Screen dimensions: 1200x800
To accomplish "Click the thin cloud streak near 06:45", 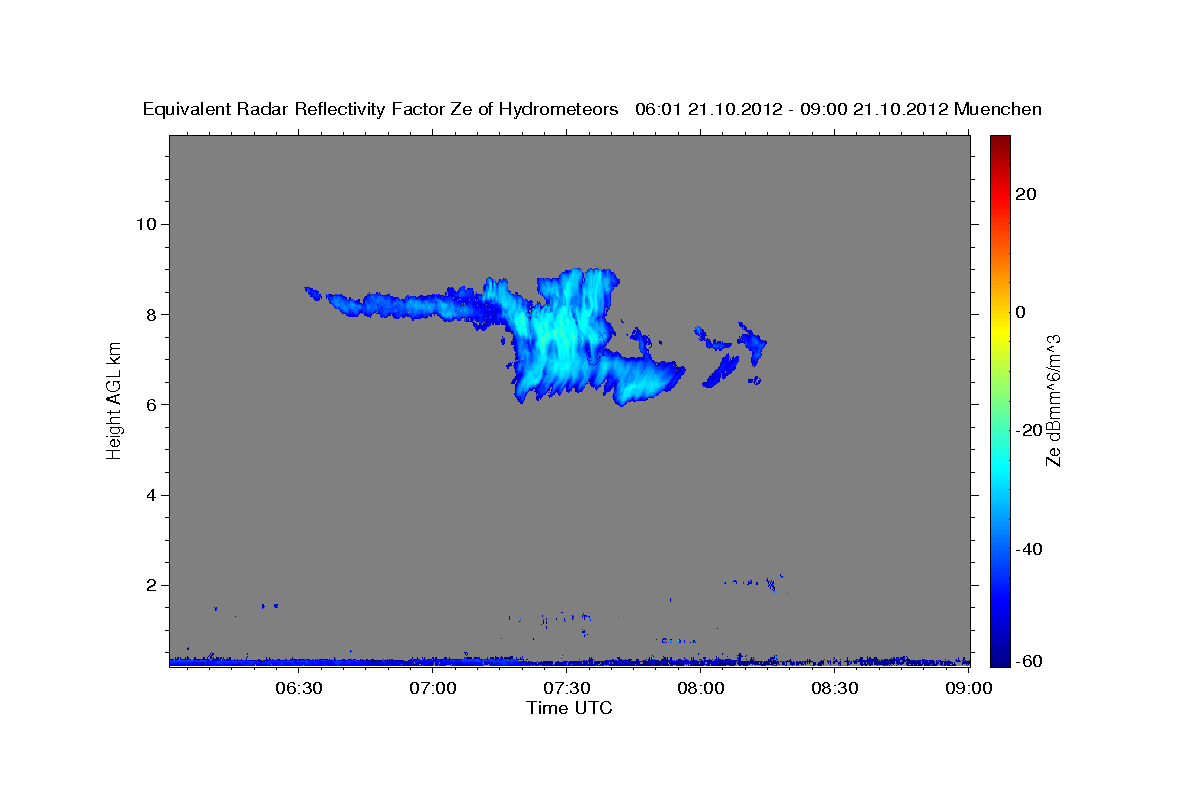I will [x=400, y=303].
